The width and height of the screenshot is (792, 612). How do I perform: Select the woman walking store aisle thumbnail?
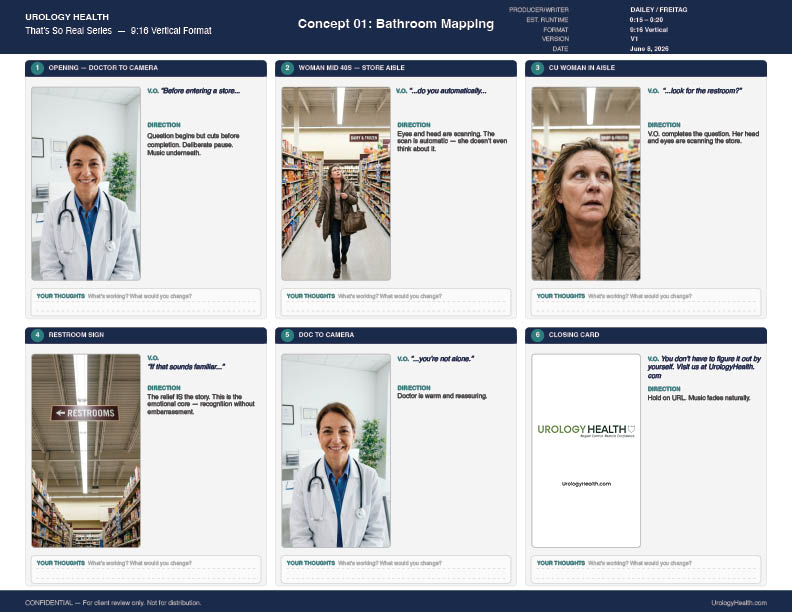click(x=336, y=184)
